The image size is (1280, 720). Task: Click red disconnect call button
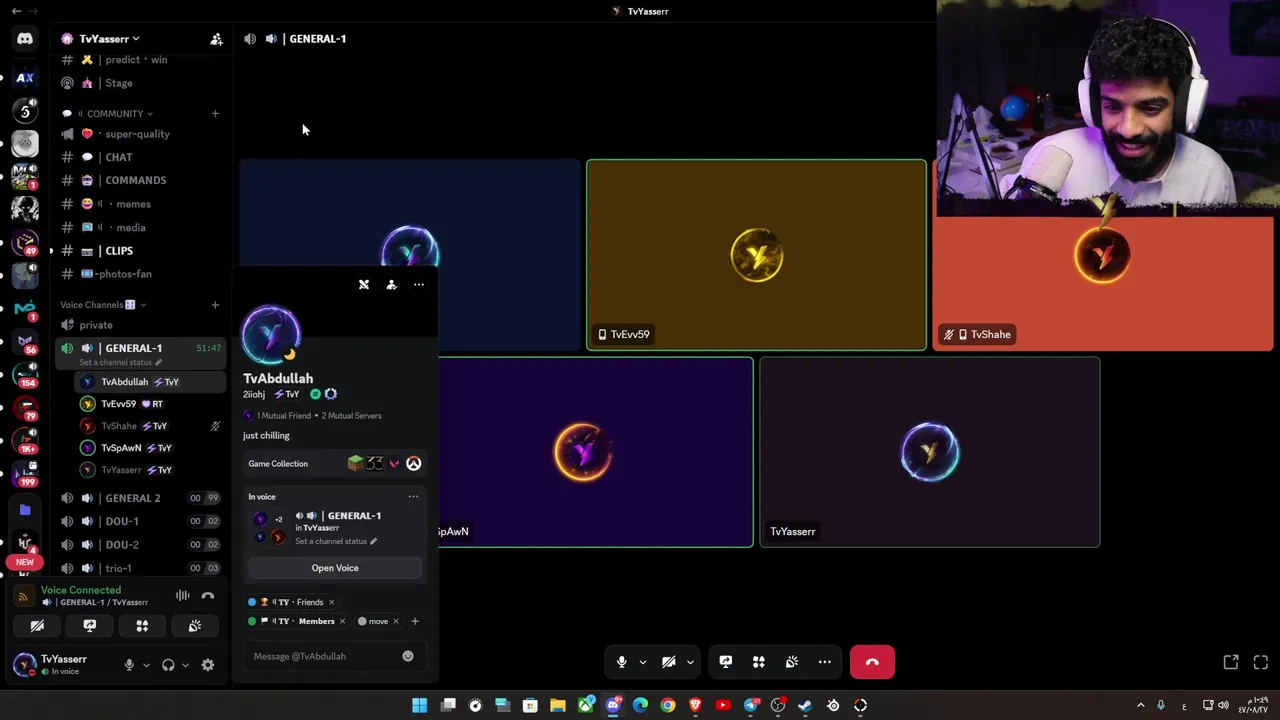click(x=872, y=662)
